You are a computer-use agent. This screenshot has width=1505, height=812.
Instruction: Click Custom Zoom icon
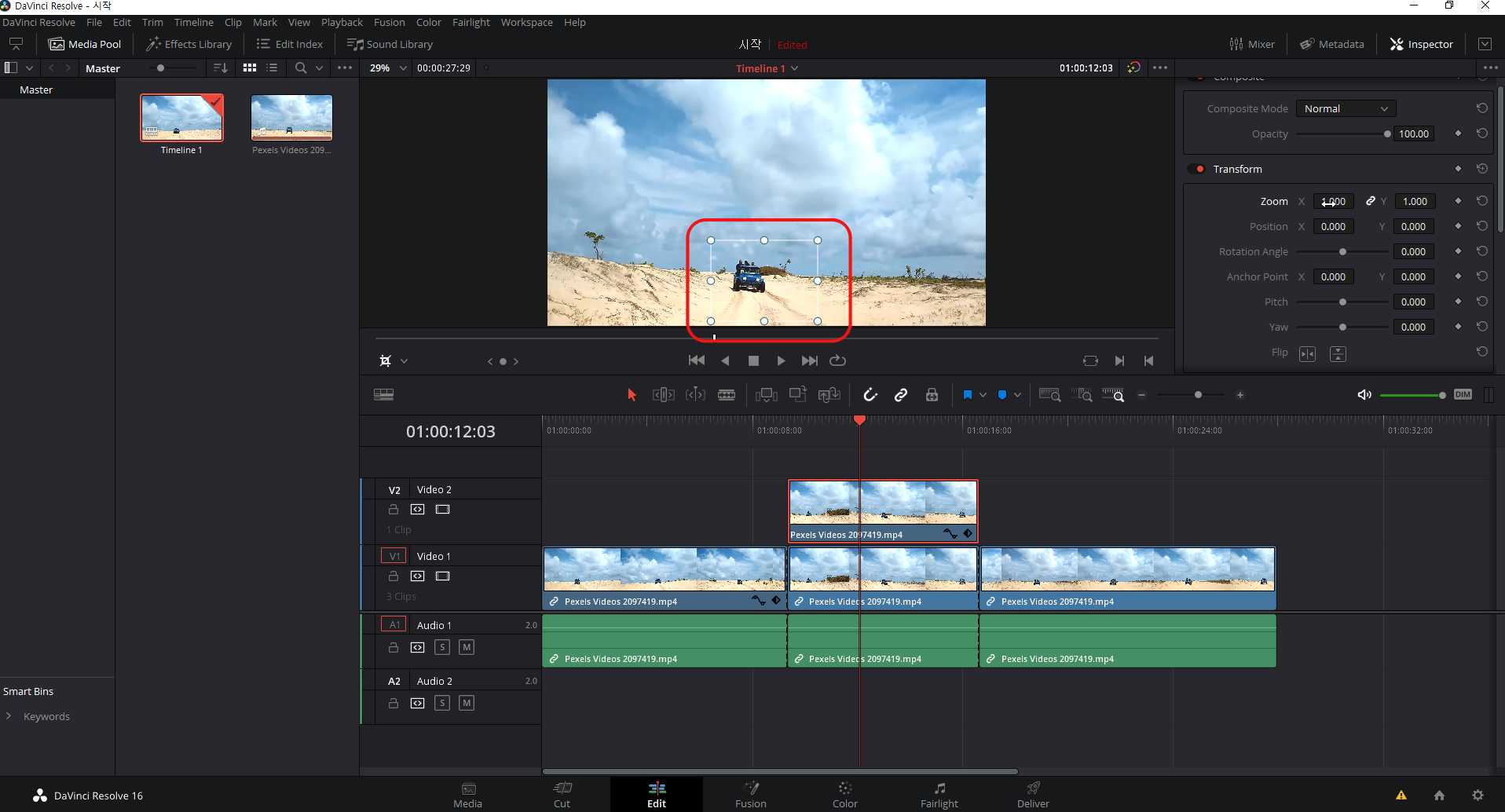click(1113, 395)
